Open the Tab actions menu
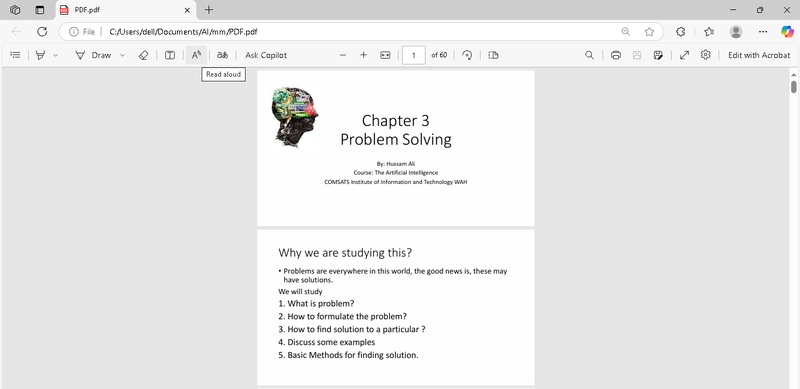 click(x=39, y=10)
